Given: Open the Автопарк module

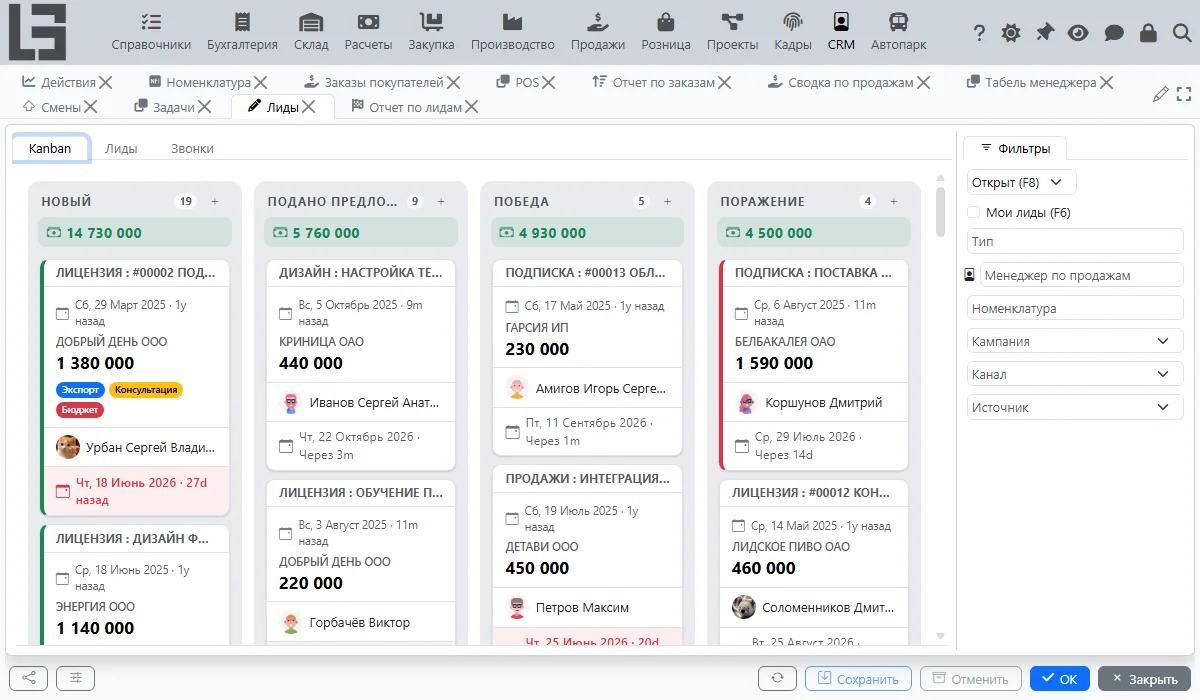Looking at the screenshot, I should coord(898,32).
